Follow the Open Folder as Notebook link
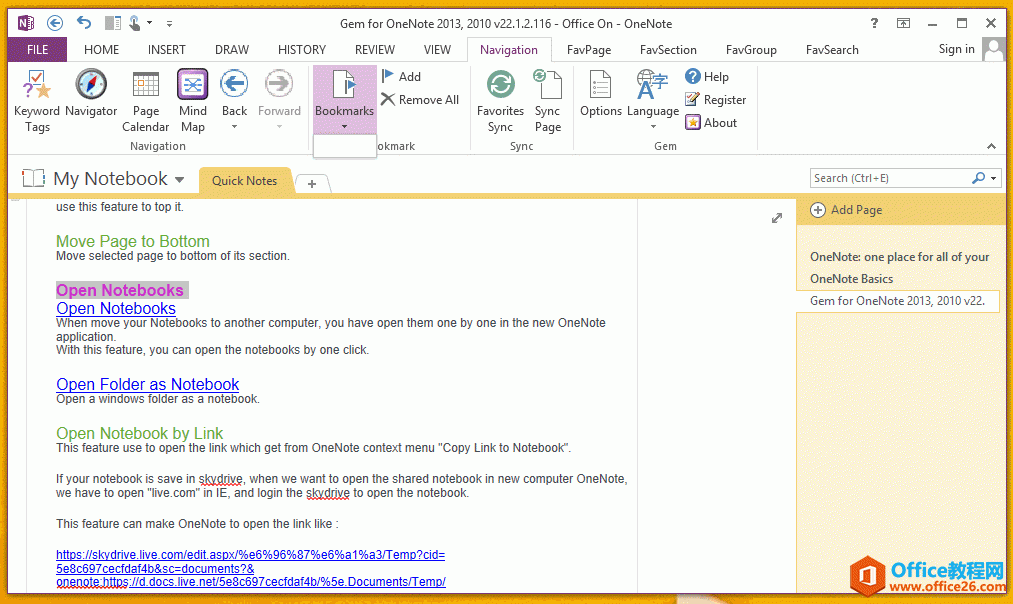 pos(147,384)
